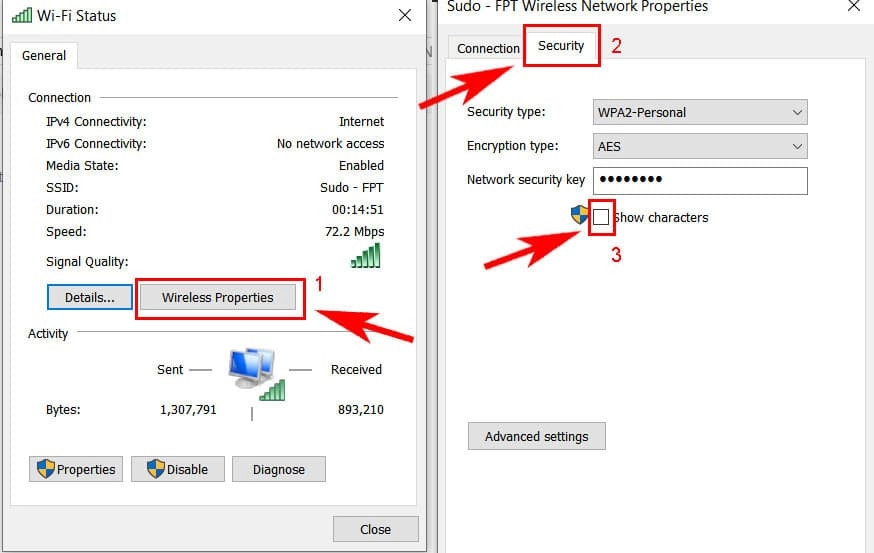The height and width of the screenshot is (553, 874).
Task: Enable the Show characters checkbox
Action: [x=601, y=217]
